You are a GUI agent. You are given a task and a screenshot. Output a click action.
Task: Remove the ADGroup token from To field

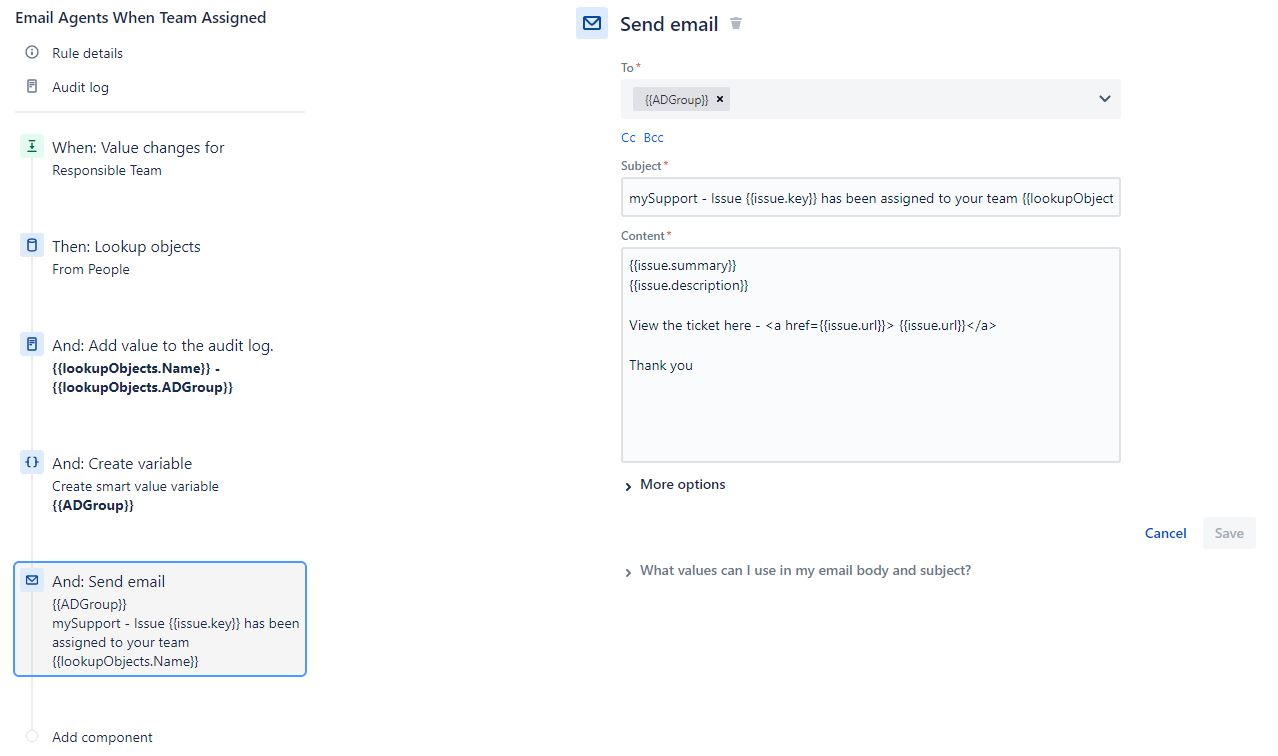click(x=719, y=99)
